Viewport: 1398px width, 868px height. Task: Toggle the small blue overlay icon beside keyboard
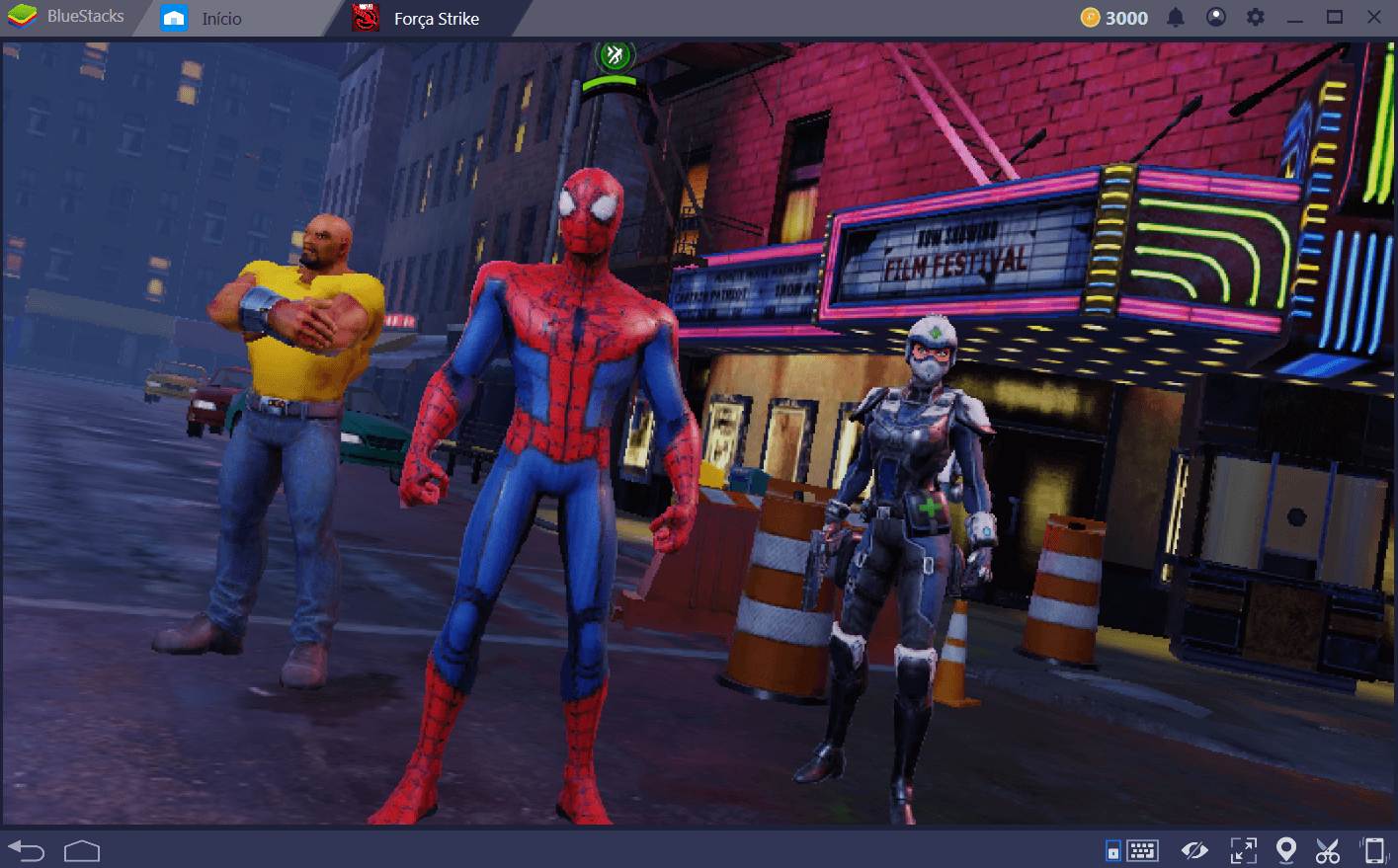1113,850
